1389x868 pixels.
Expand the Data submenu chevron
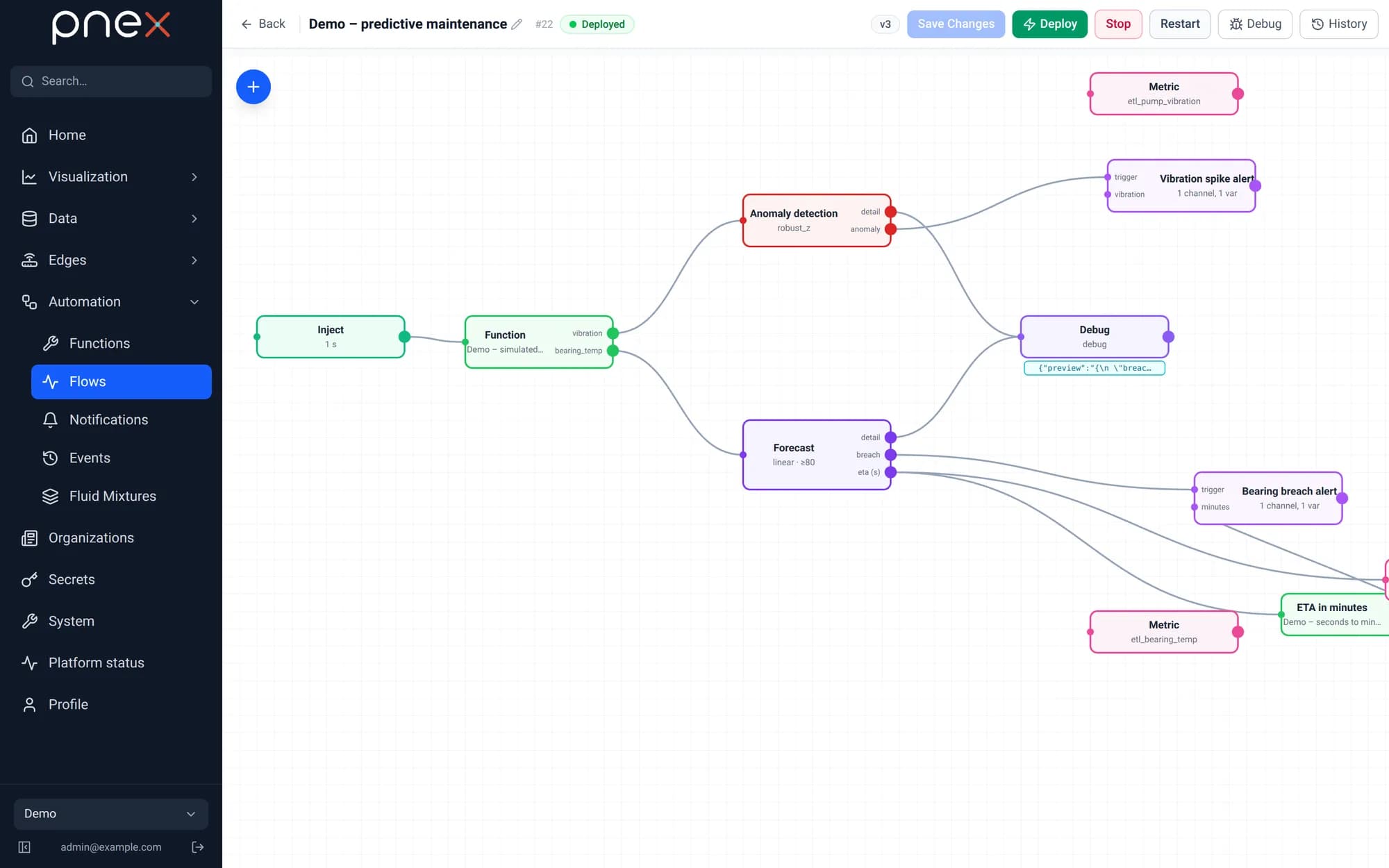tap(194, 218)
